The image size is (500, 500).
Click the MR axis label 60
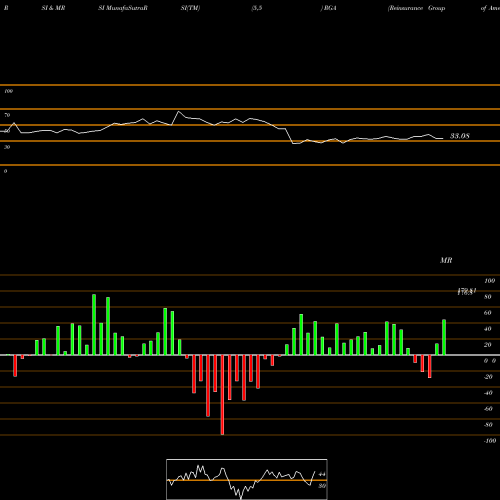pyautogui.click(x=488, y=313)
